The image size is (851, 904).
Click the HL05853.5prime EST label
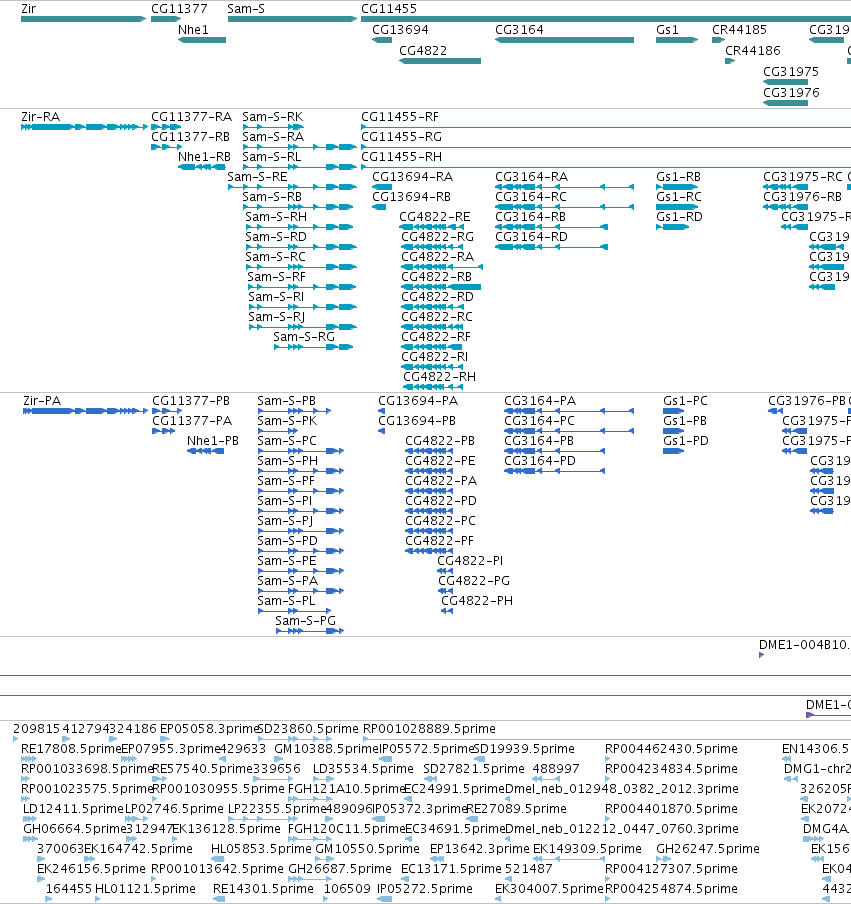[261, 849]
